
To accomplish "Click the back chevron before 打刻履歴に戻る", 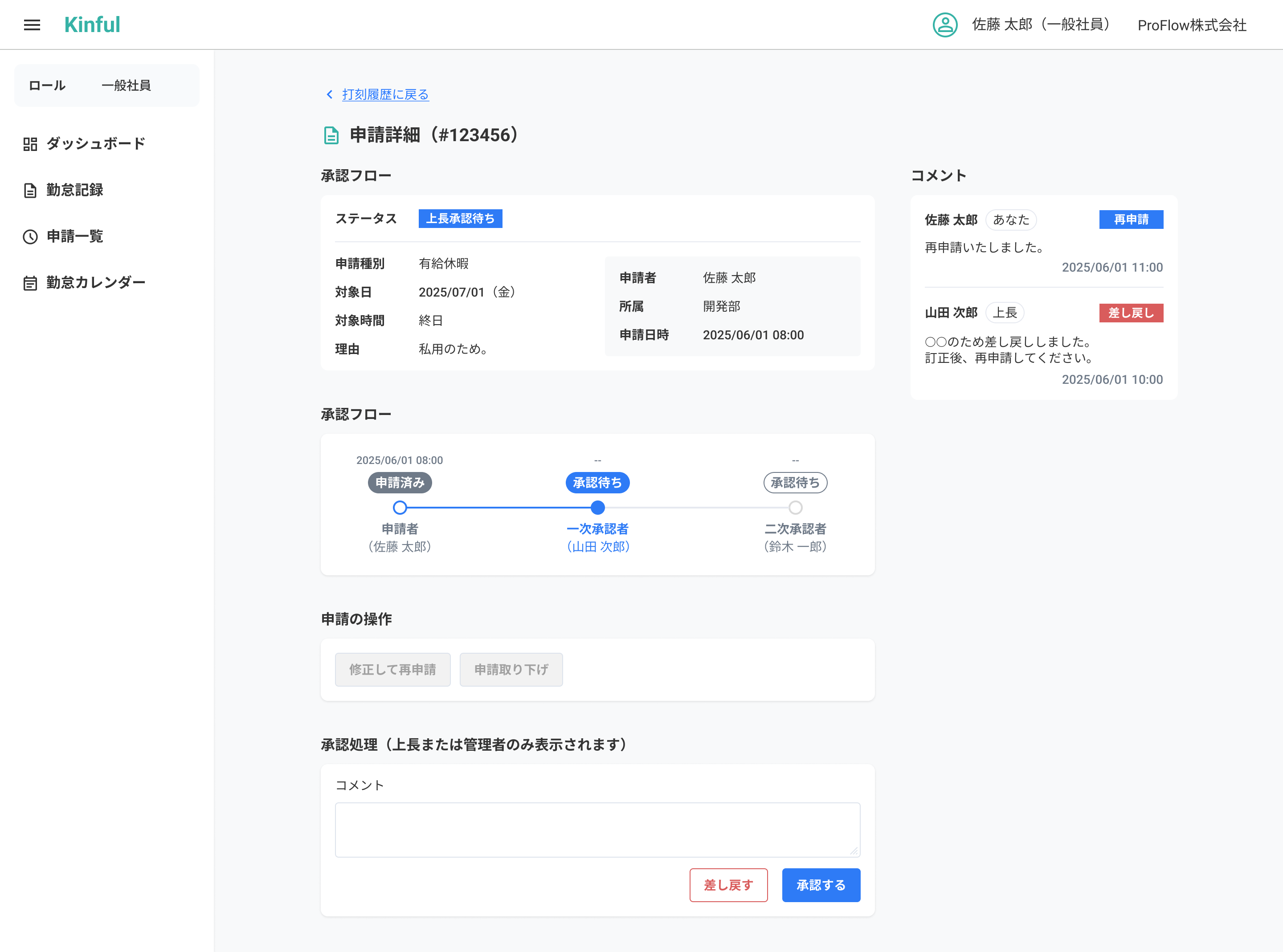I will point(330,94).
